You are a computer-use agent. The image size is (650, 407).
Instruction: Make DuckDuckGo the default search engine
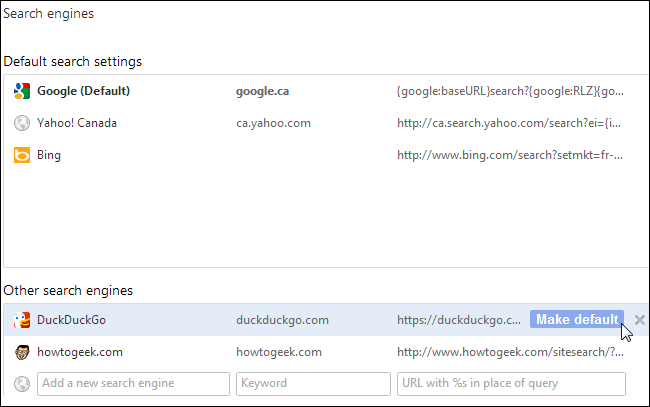(577, 320)
